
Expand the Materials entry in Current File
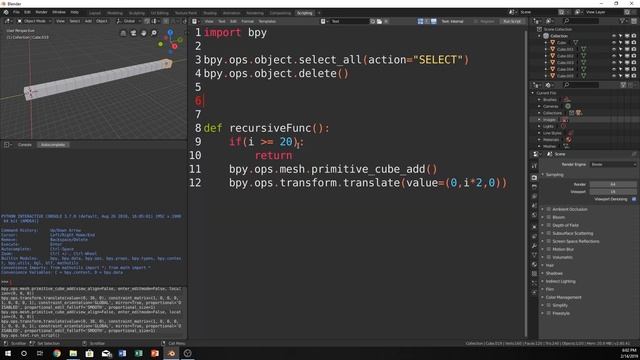(x=540, y=140)
